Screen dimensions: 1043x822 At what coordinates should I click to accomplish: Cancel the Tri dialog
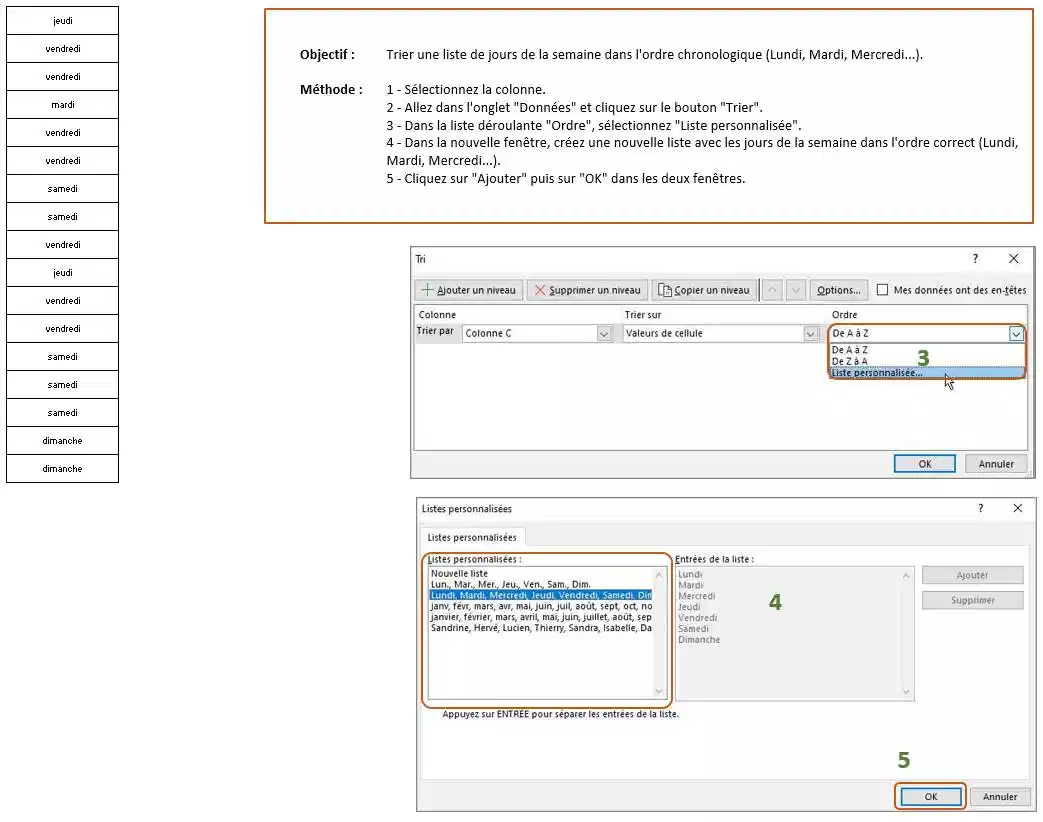pos(996,464)
